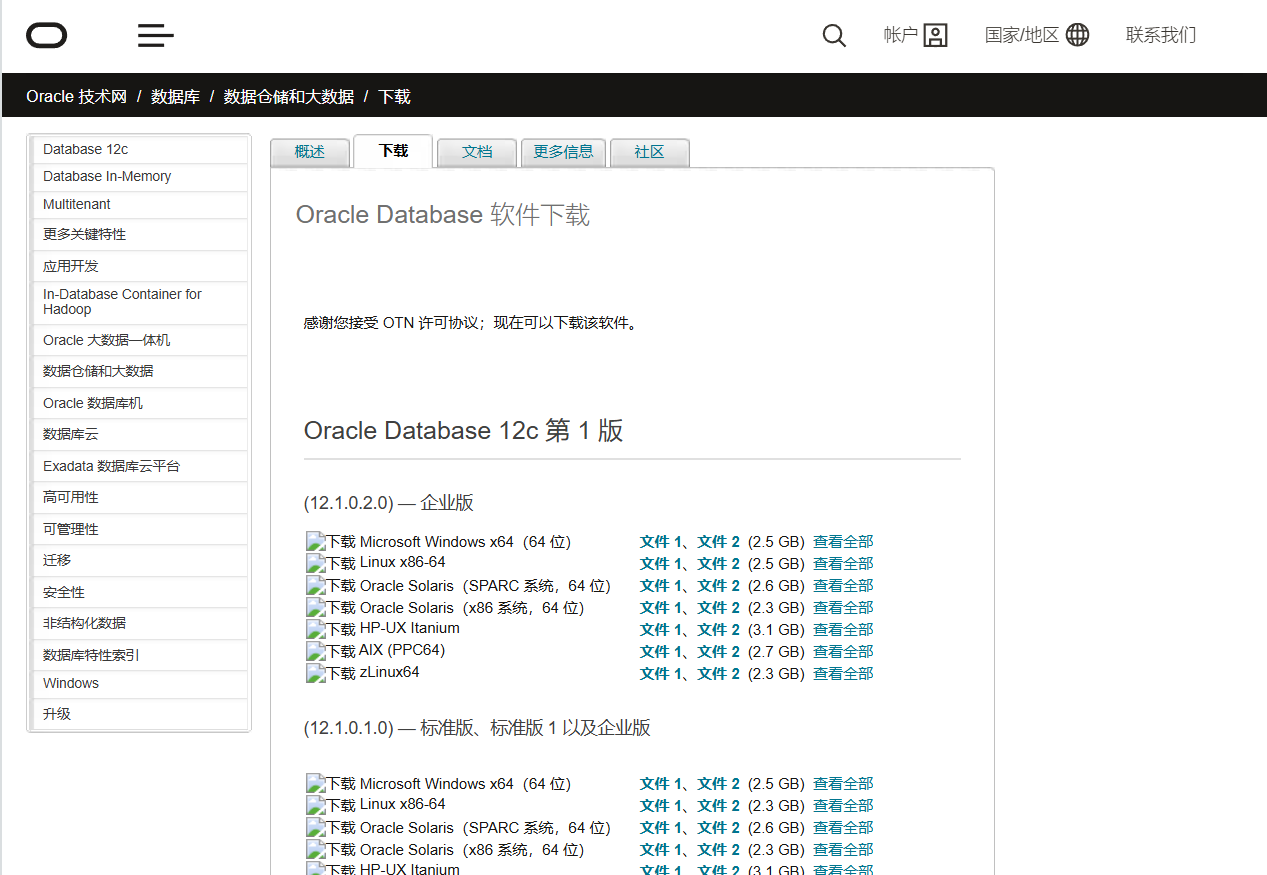Open 数据库云 sidebar item
Image resolution: width=1267 pixels, height=875 pixels.
[71, 434]
